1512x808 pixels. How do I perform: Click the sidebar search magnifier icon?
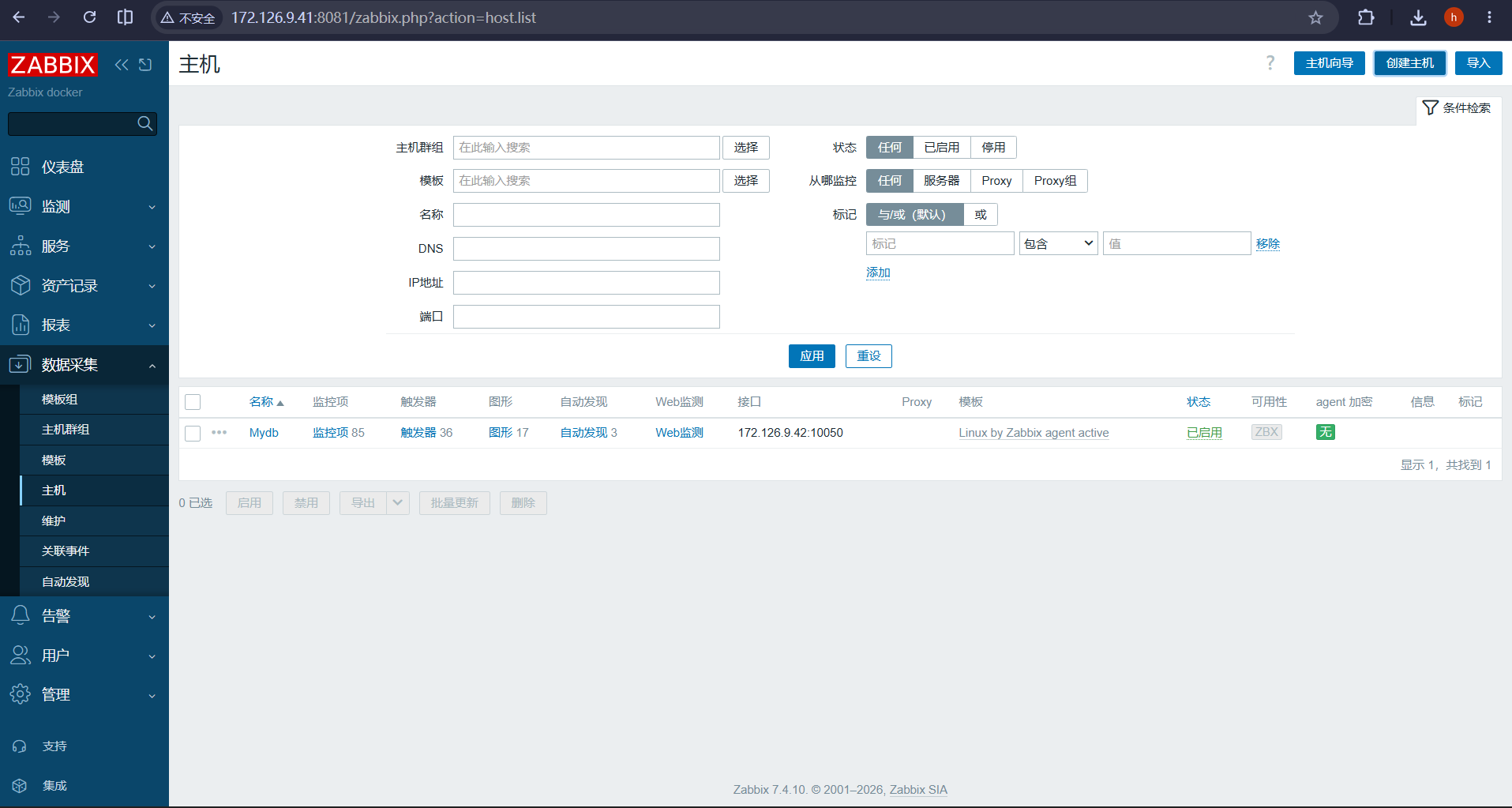coord(144,123)
